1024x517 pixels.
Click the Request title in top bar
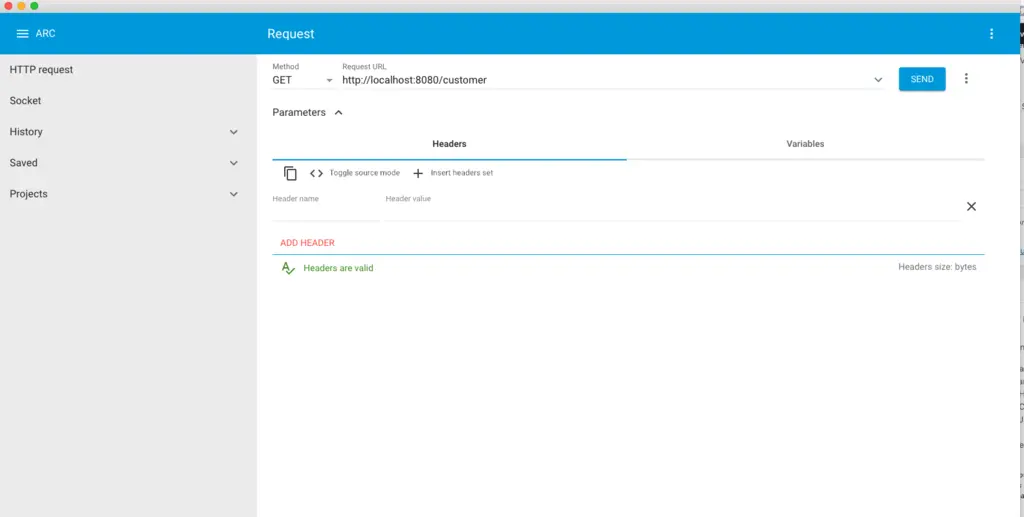[291, 34]
